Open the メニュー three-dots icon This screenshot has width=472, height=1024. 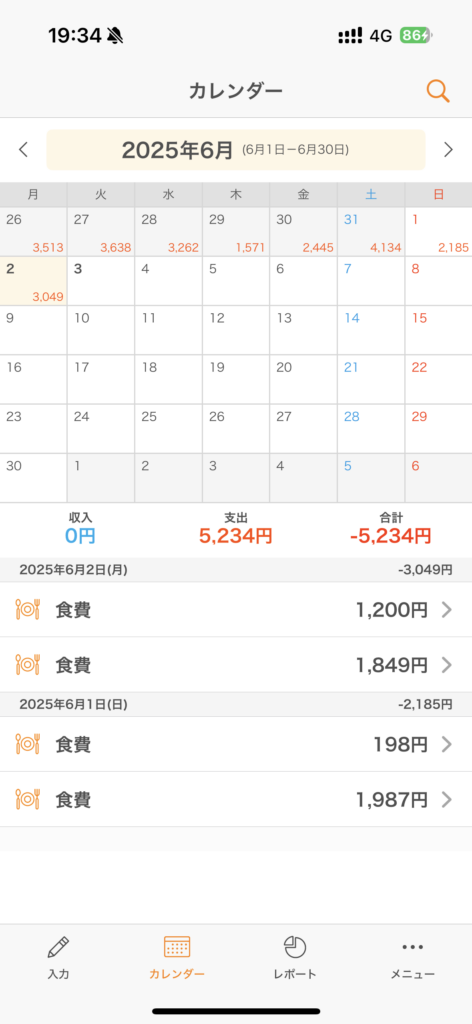coord(413,947)
